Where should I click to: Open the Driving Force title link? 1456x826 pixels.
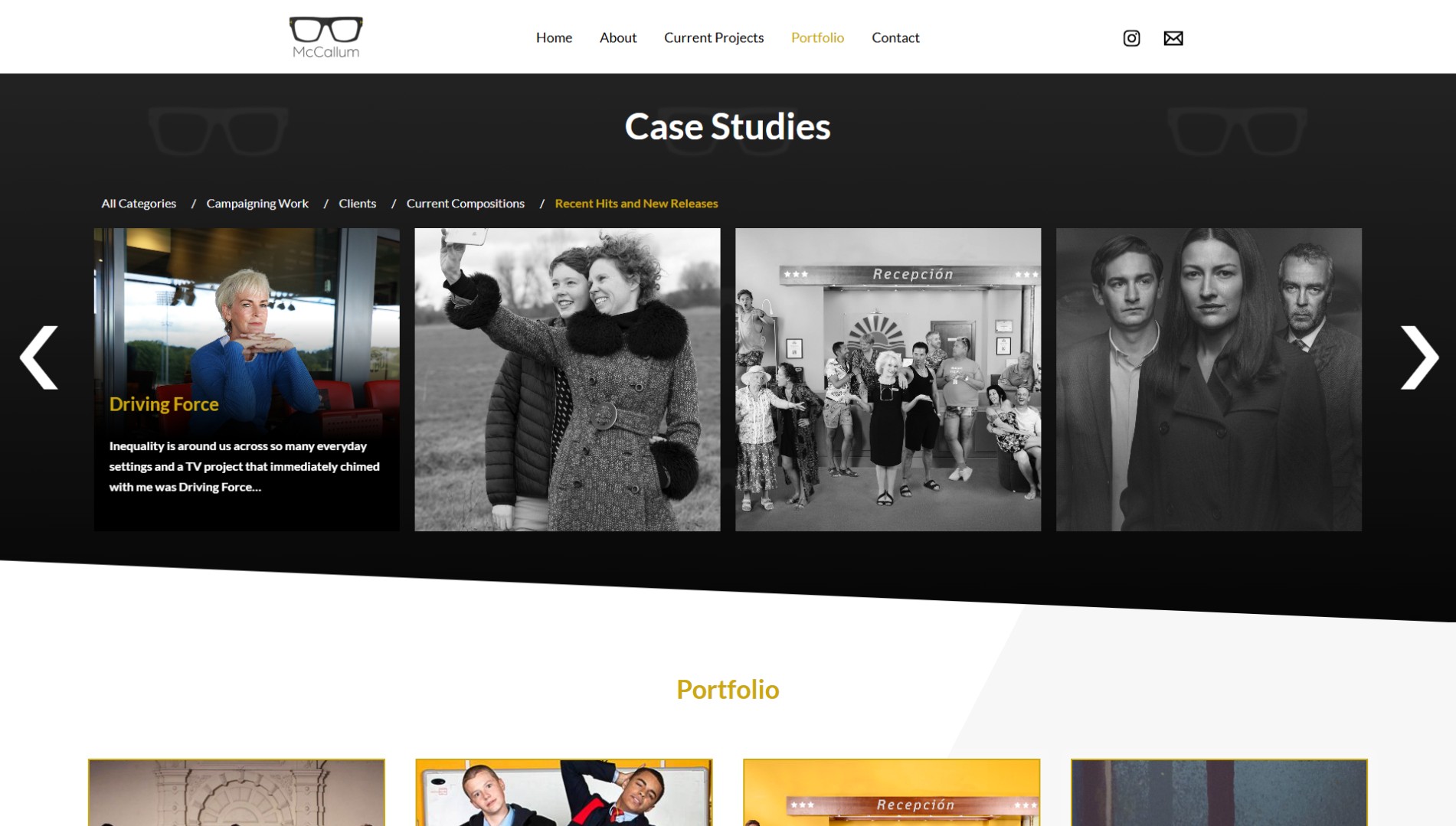(164, 404)
